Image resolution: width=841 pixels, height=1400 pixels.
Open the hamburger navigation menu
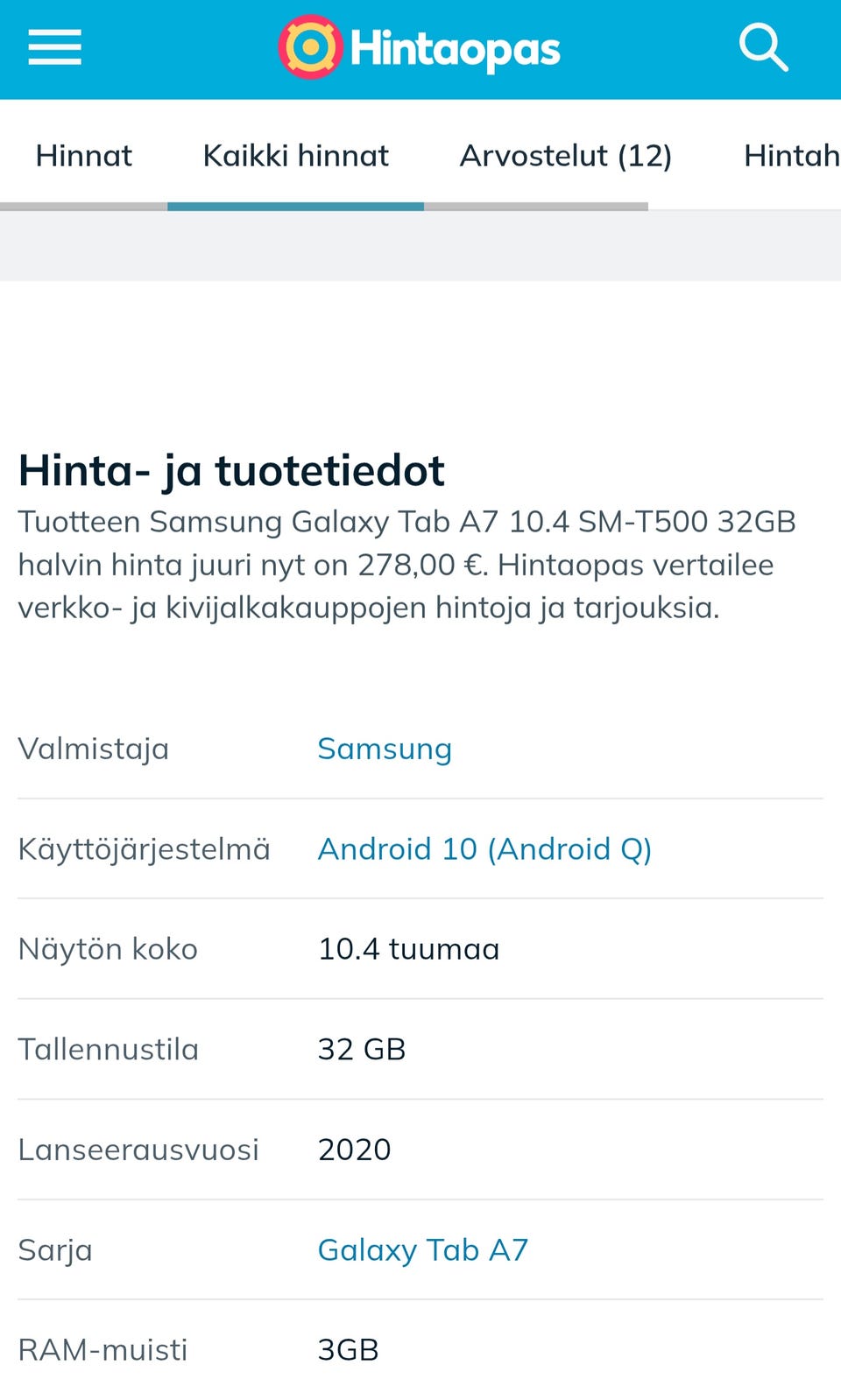pos(54,47)
